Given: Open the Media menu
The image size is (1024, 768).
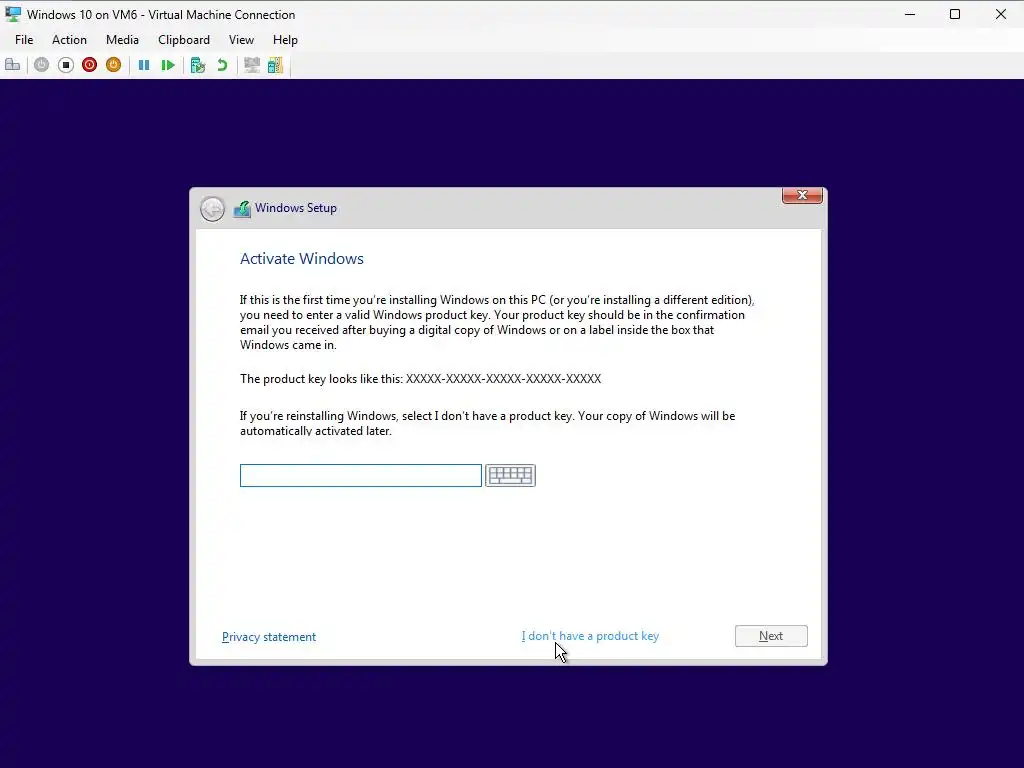Looking at the screenshot, I should point(122,40).
